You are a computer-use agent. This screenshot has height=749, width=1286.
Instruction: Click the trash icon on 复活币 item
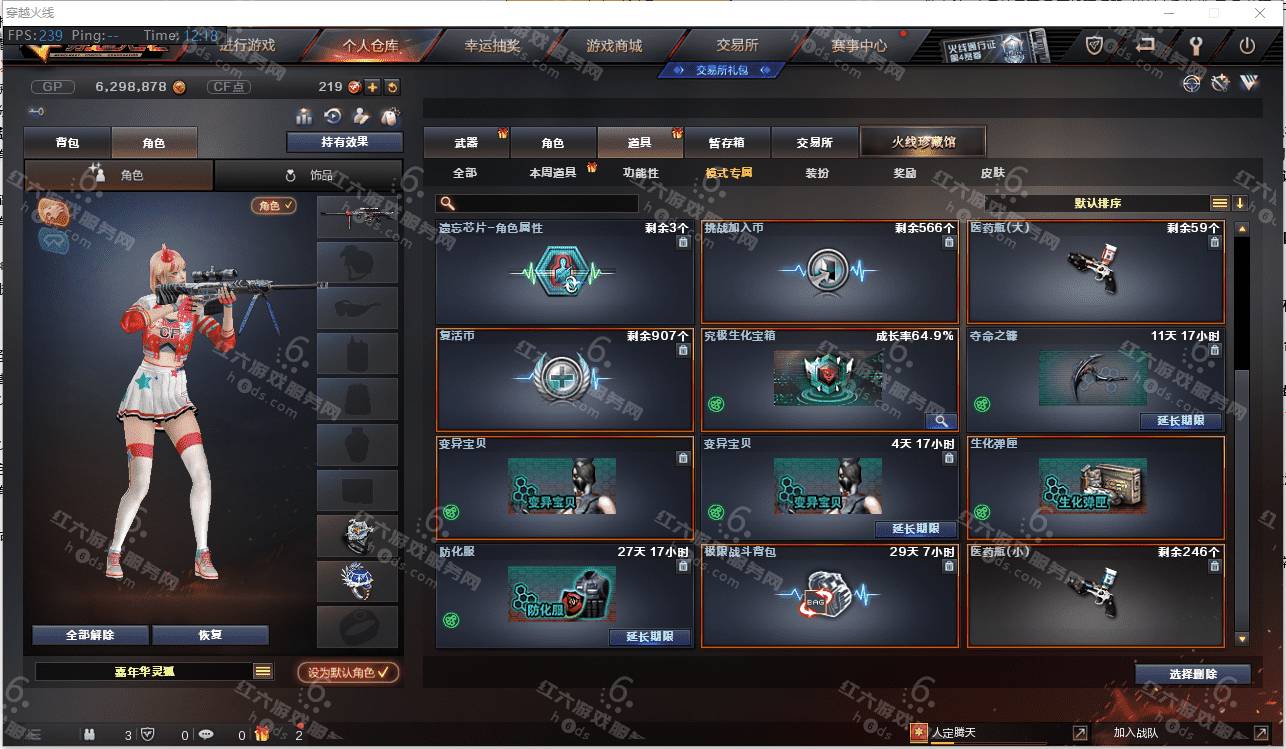tap(683, 350)
